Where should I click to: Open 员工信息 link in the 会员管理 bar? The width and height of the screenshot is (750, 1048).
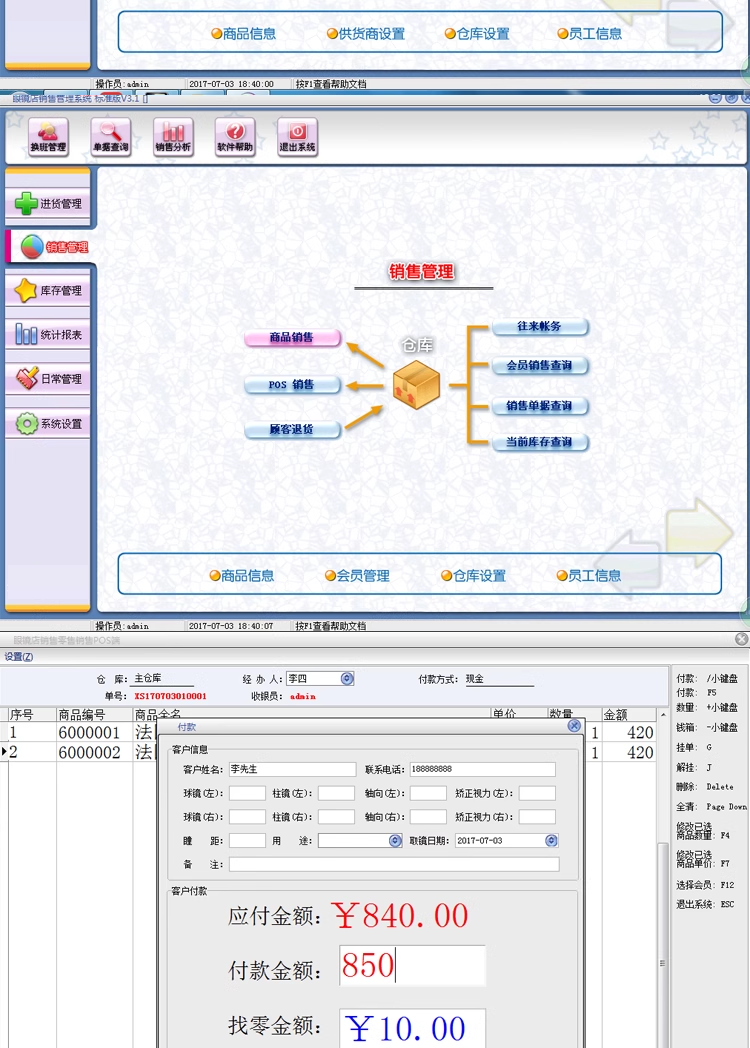[589, 575]
